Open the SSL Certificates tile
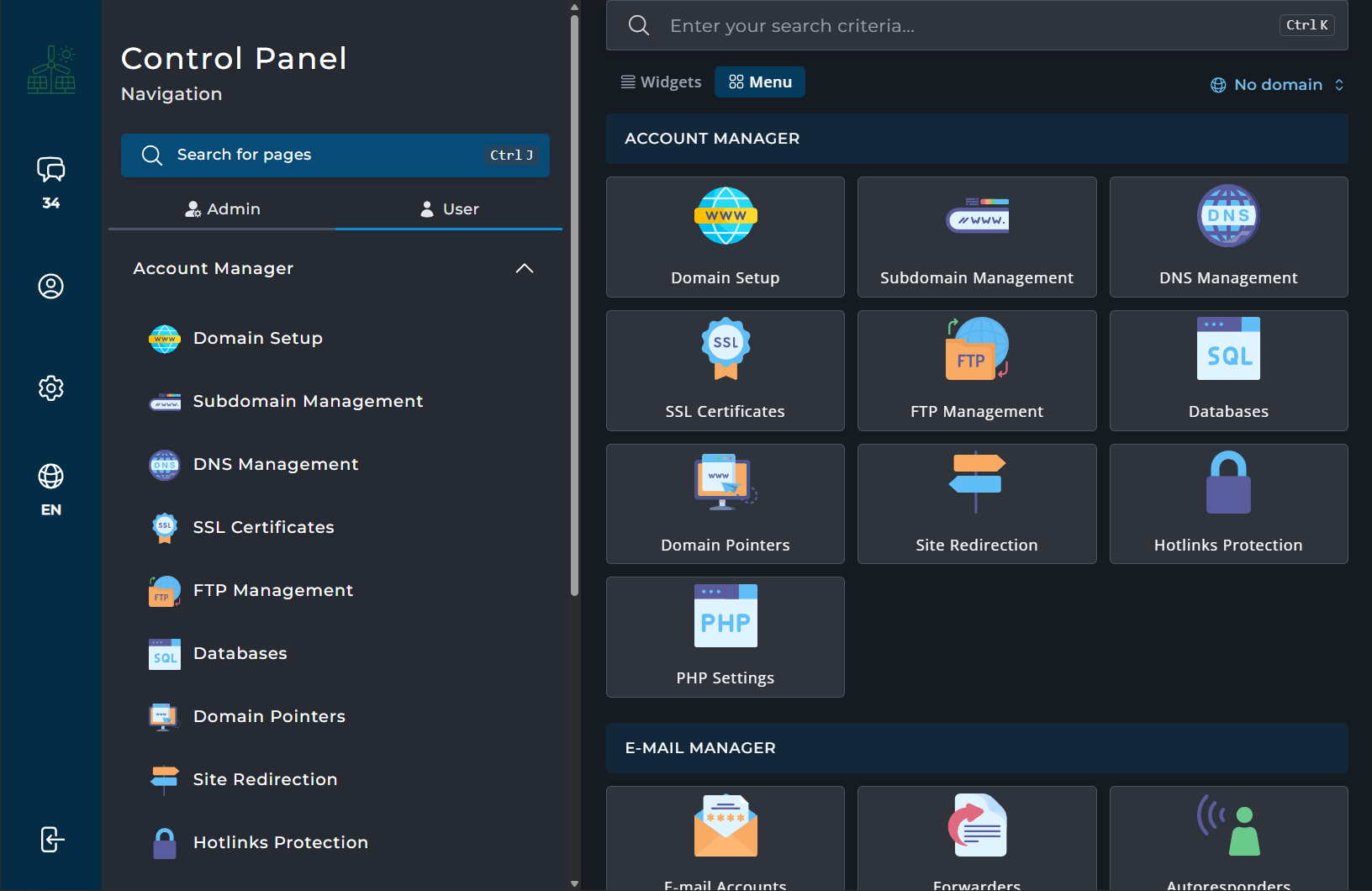 pyautogui.click(x=725, y=371)
